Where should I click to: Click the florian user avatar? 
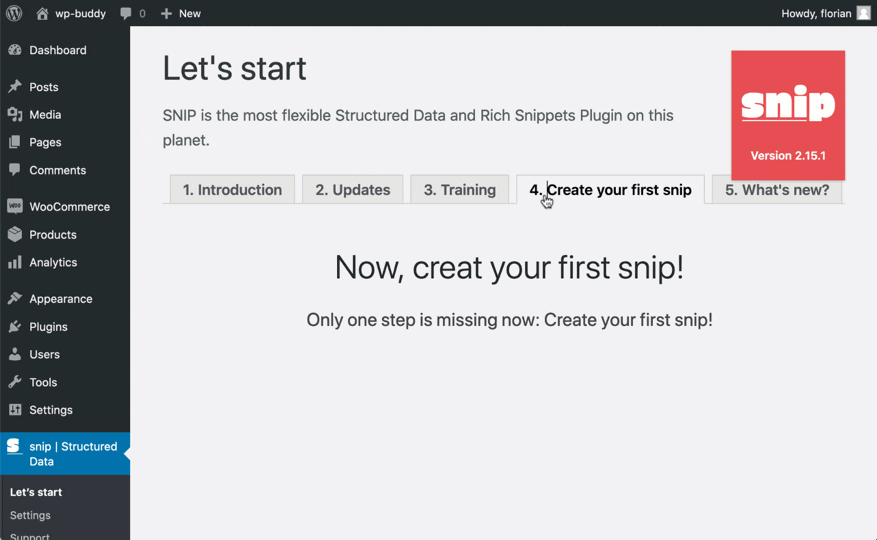click(x=864, y=13)
